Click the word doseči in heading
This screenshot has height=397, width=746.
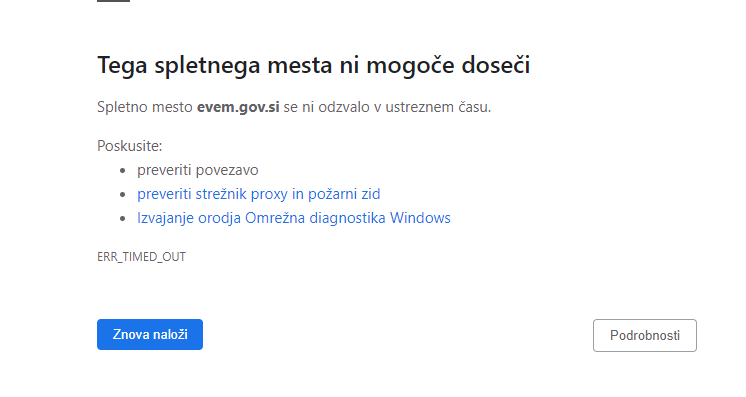click(x=496, y=65)
